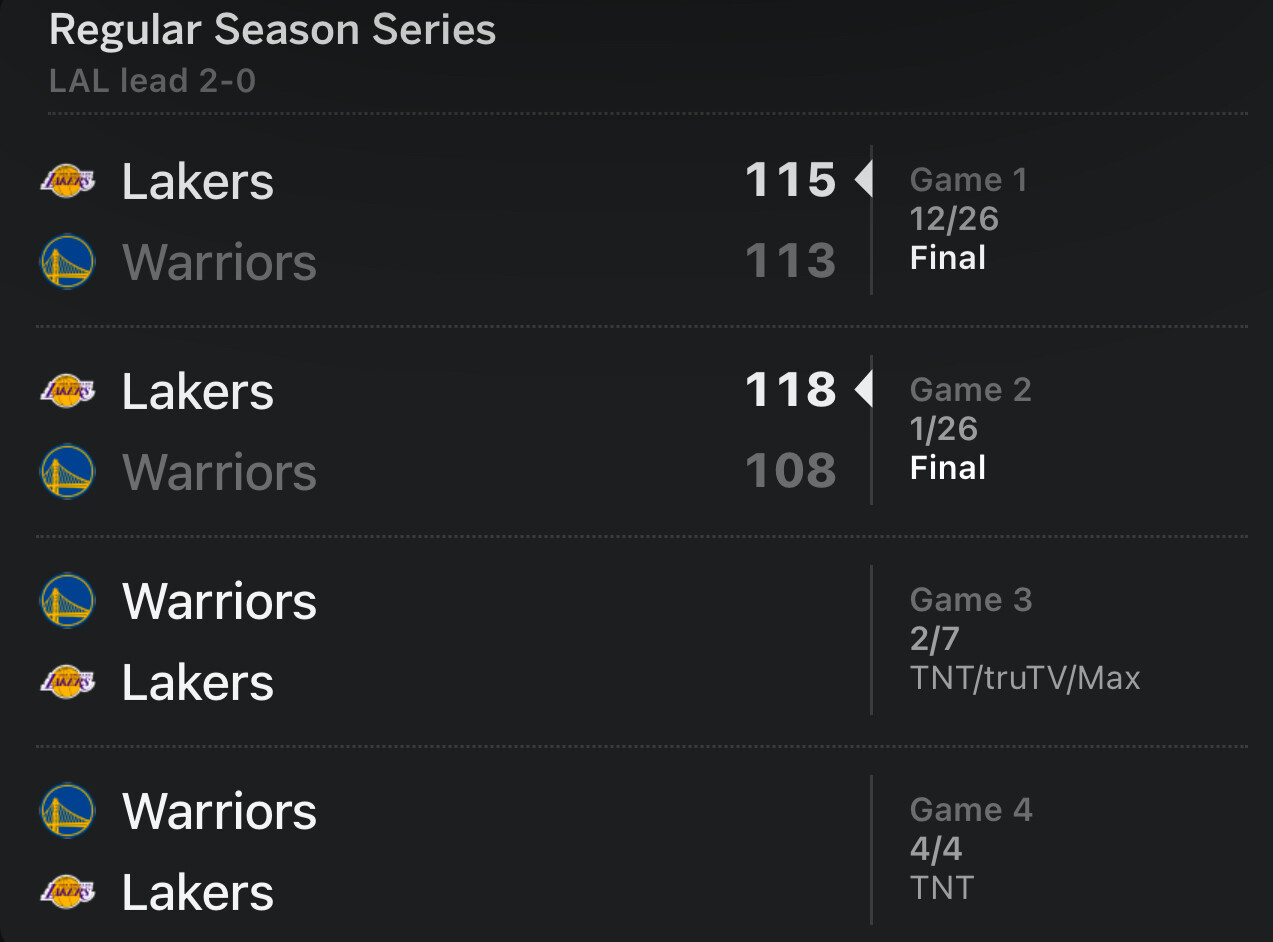Click the Warriors logo in Game 3
Viewport: 1273px width, 942px height.
[x=68, y=601]
